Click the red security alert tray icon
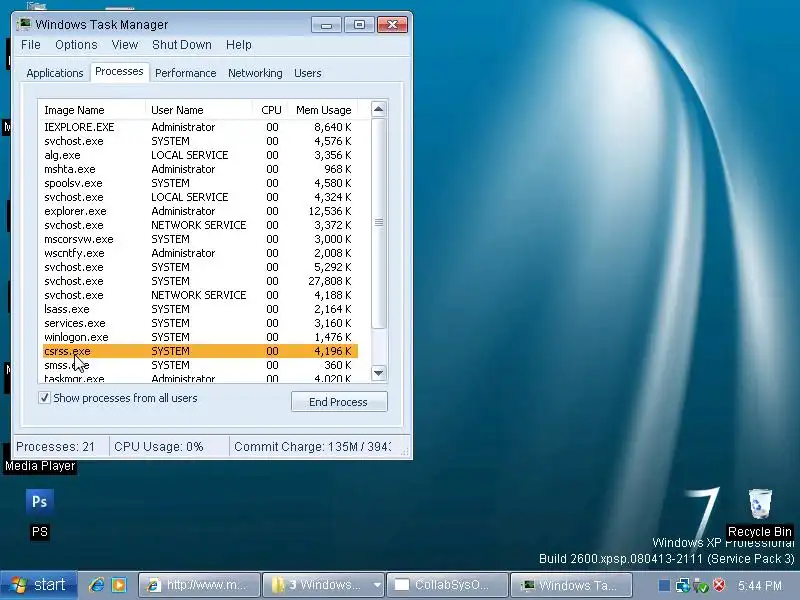 tap(719, 585)
